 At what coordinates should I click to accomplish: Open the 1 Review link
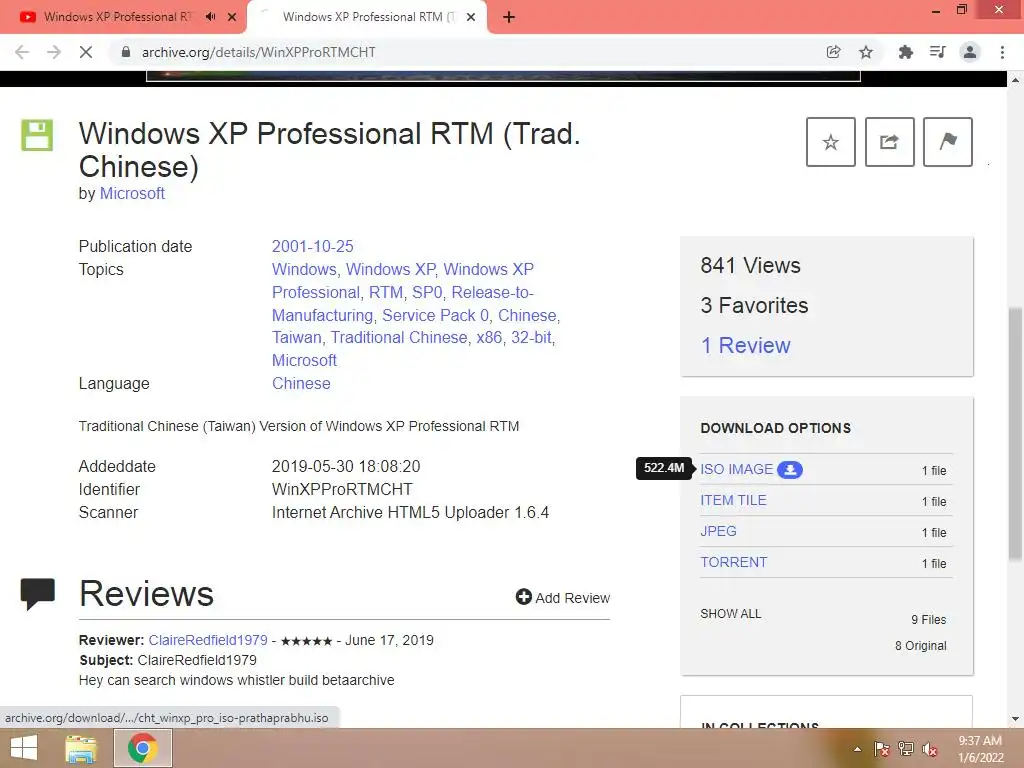pos(745,345)
